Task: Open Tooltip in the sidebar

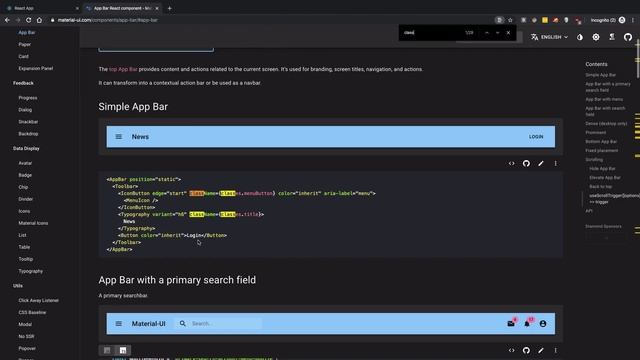Action: pyautogui.click(x=26, y=259)
